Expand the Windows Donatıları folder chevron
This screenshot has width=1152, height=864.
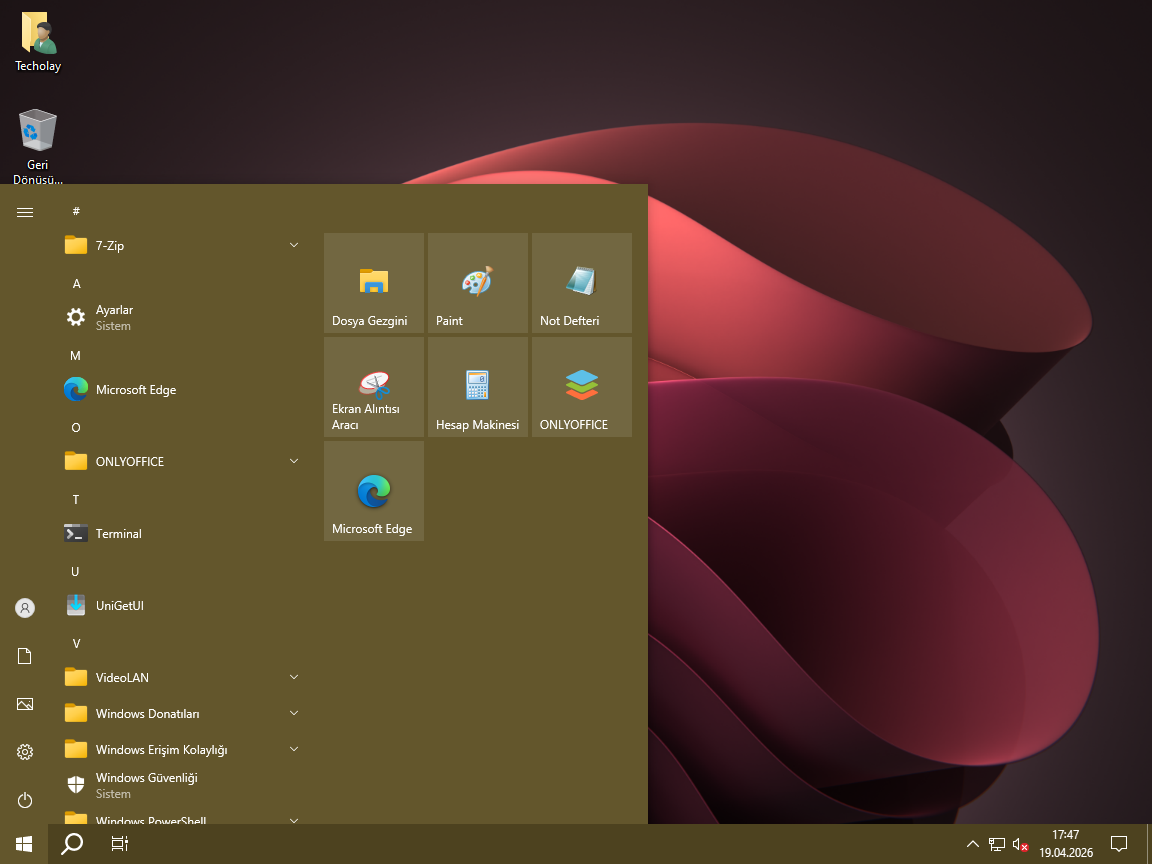[294, 713]
